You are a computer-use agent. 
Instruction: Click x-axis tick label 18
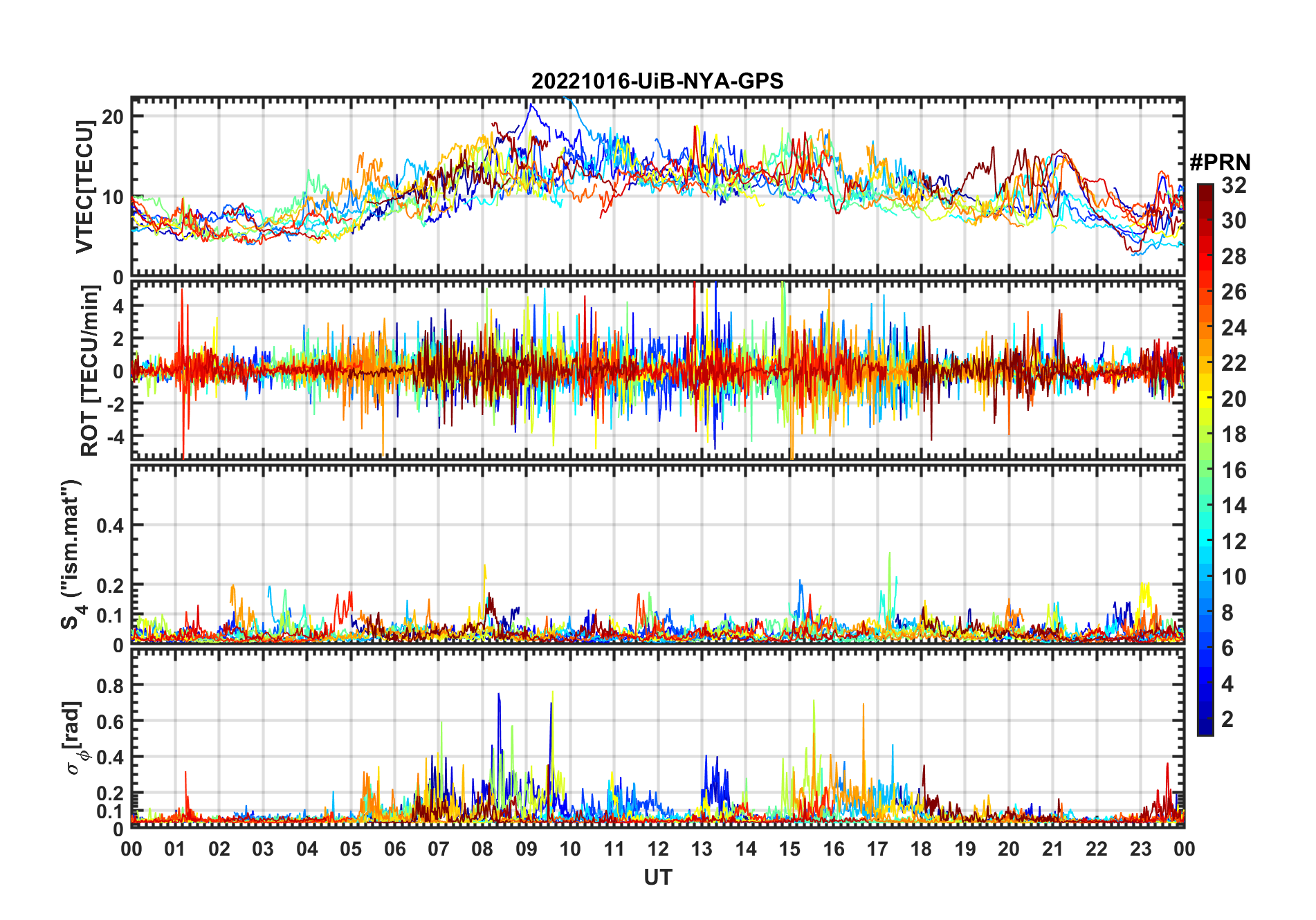pos(921,849)
